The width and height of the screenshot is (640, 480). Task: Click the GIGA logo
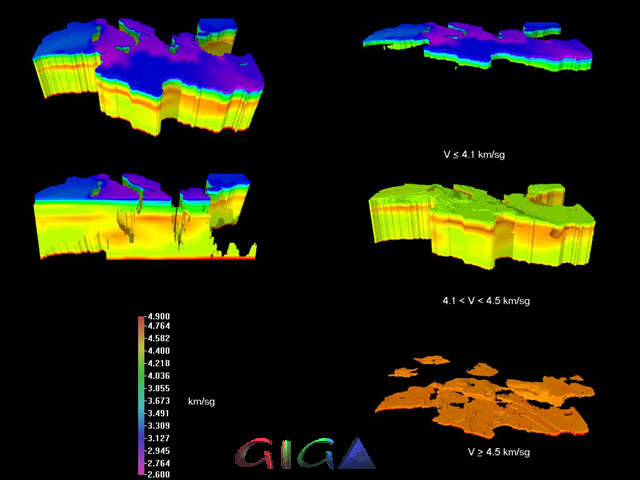click(x=305, y=453)
